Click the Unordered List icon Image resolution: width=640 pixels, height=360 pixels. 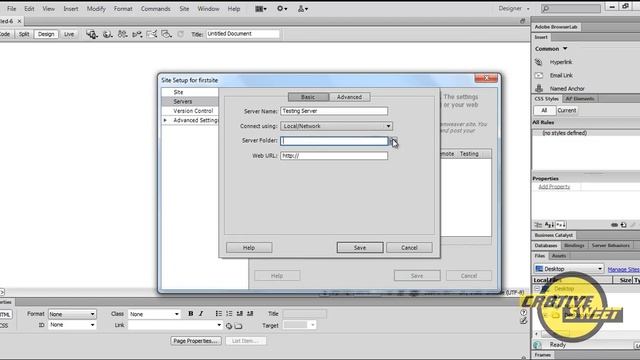click(219, 313)
